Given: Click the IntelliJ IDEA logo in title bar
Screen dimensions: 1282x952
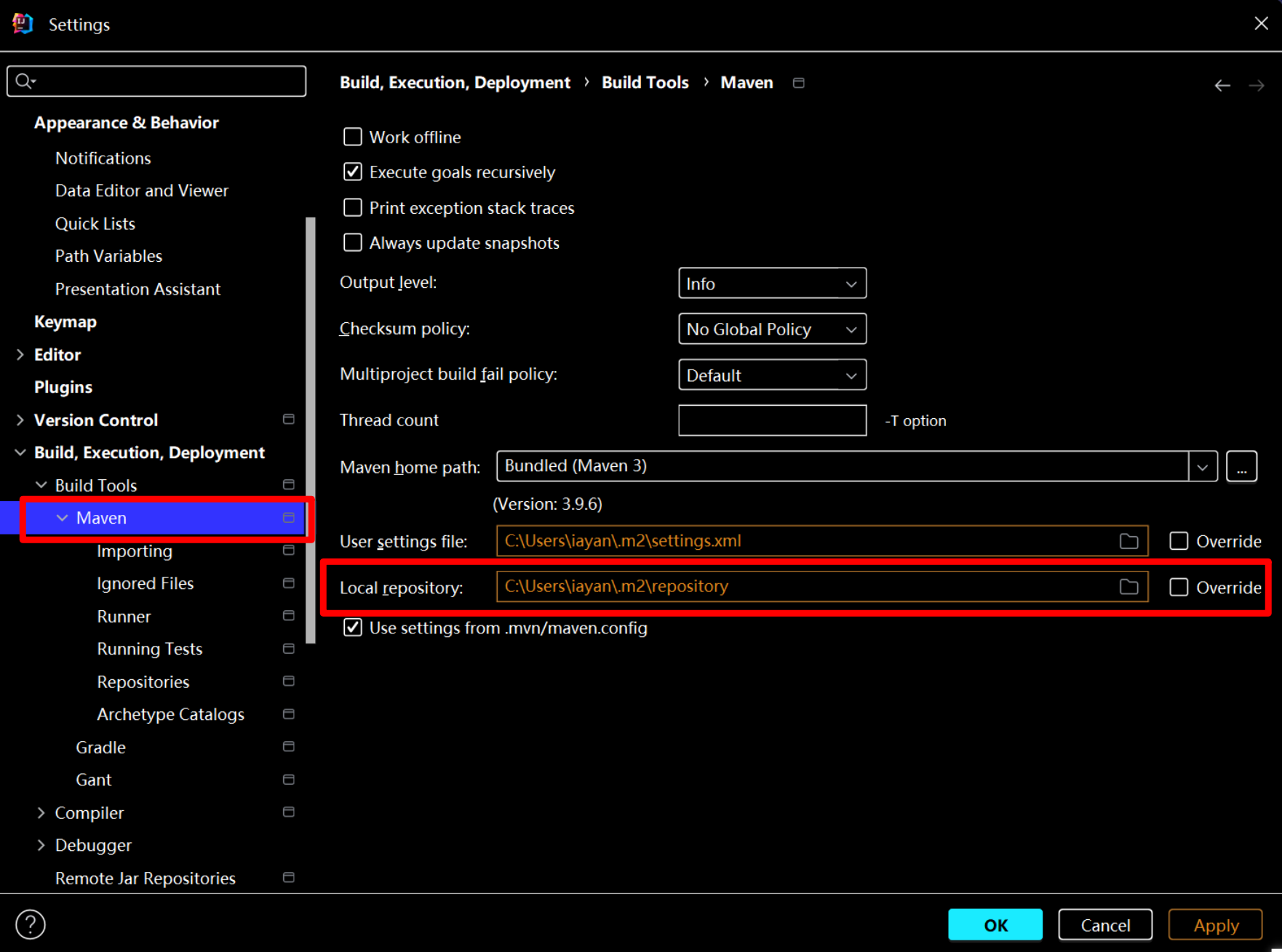Looking at the screenshot, I should click(23, 24).
